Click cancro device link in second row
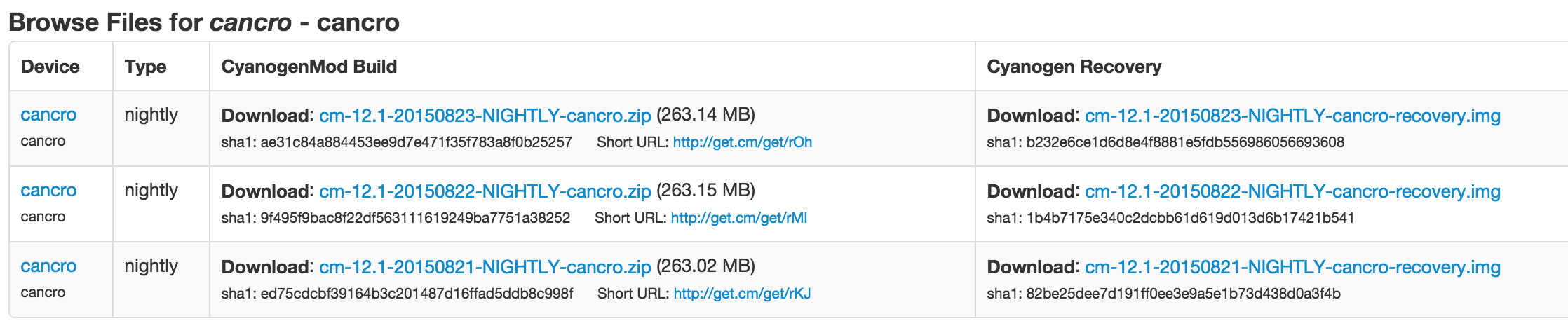The image size is (1568, 328). coord(48,191)
